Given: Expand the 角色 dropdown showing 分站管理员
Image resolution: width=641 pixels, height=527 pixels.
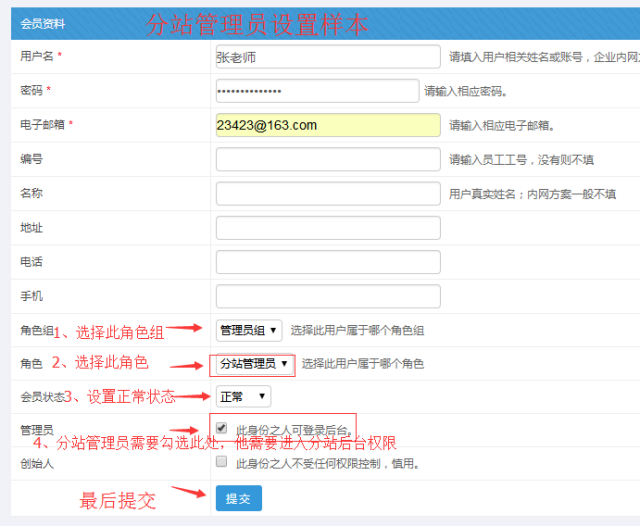Looking at the screenshot, I should click(253, 363).
